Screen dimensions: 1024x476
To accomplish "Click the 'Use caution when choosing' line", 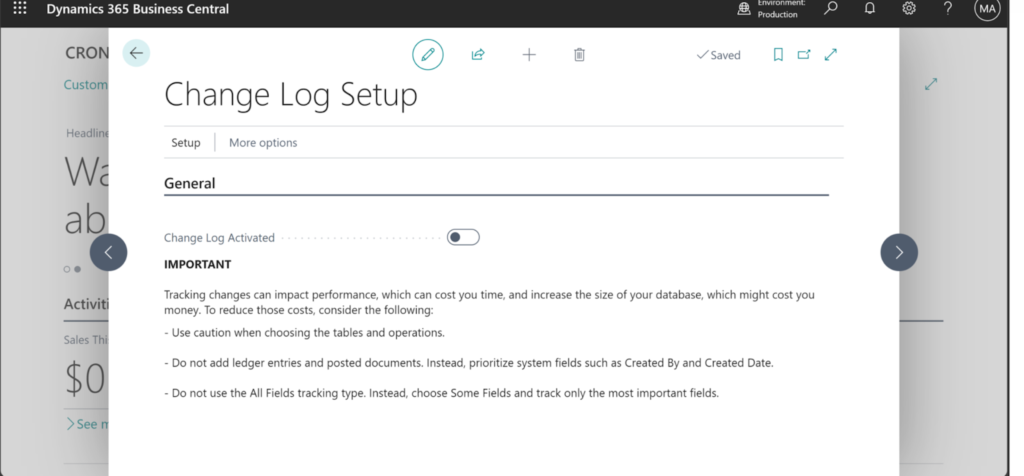I will (x=304, y=332).
